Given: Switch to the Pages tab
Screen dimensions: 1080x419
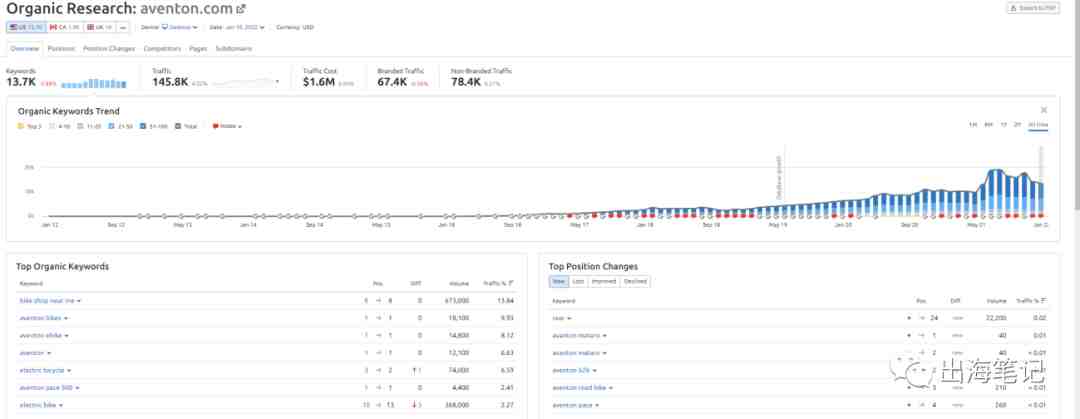Looking at the screenshot, I should point(198,49).
